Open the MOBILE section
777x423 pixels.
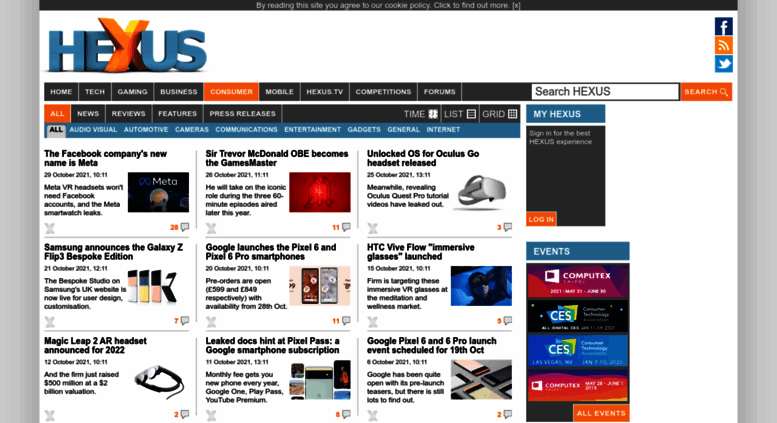tap(279, 92)
